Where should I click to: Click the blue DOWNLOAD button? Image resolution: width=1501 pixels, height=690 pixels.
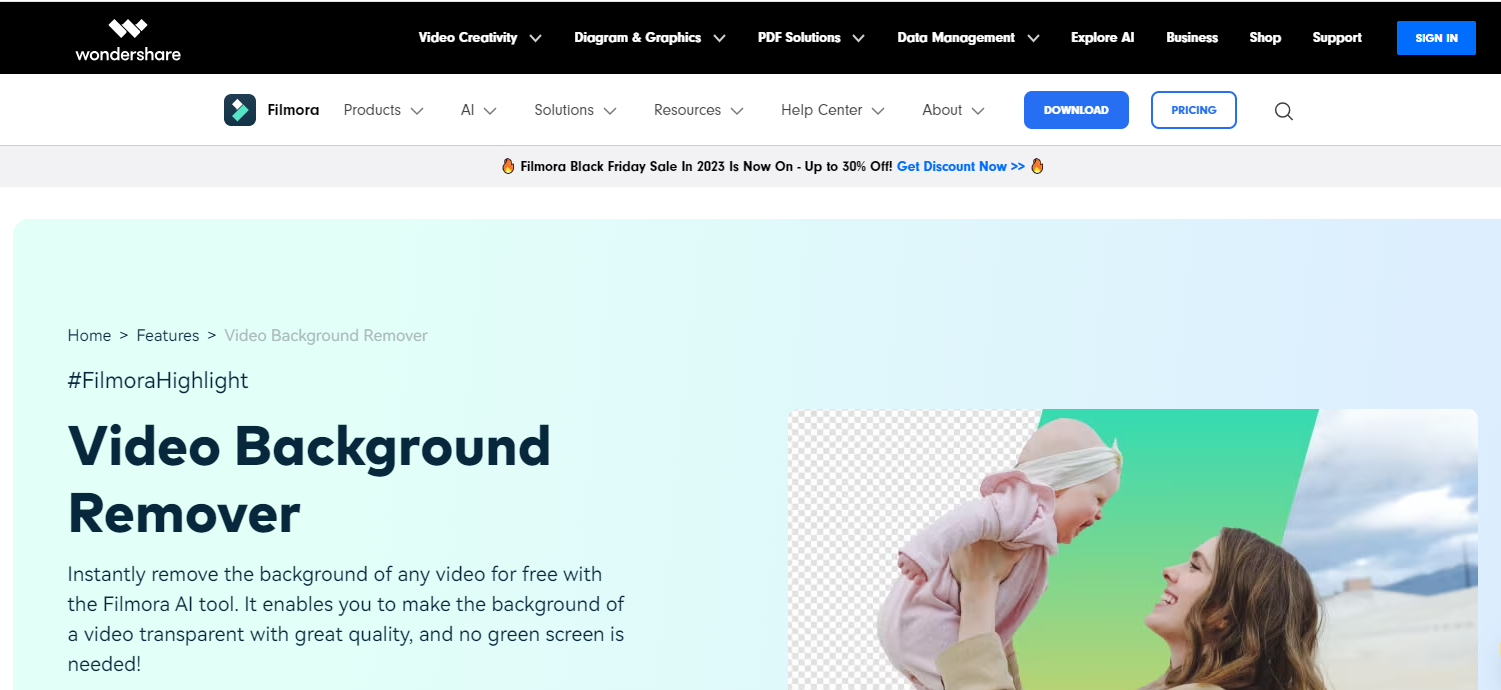tap(1076, 110)
